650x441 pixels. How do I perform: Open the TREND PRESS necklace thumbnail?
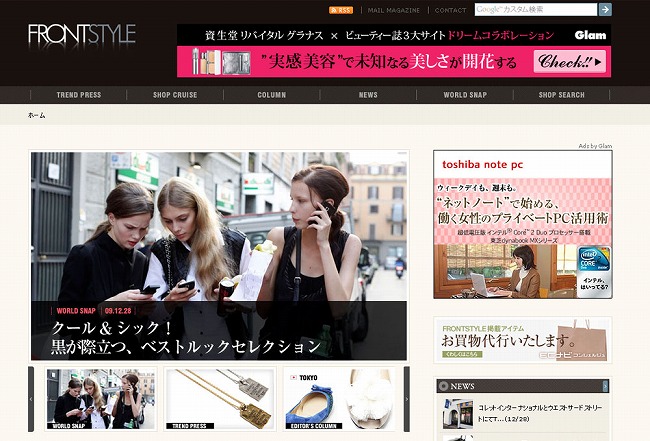pyautogui.click(x=220, y=399)
